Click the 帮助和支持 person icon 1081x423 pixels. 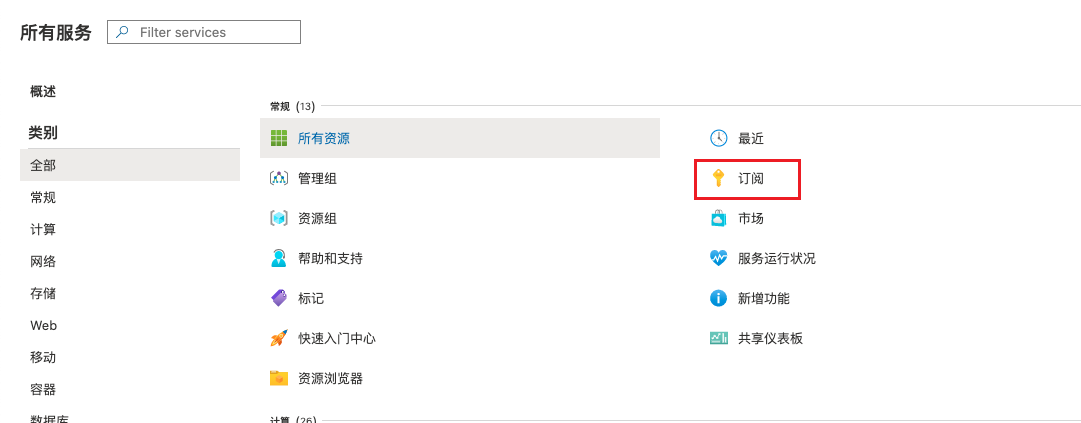tap(279, 258)
